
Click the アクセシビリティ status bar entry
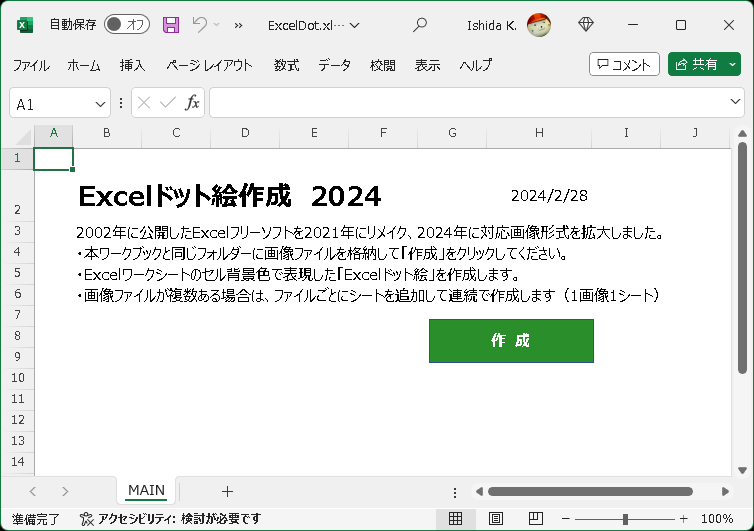171,518
